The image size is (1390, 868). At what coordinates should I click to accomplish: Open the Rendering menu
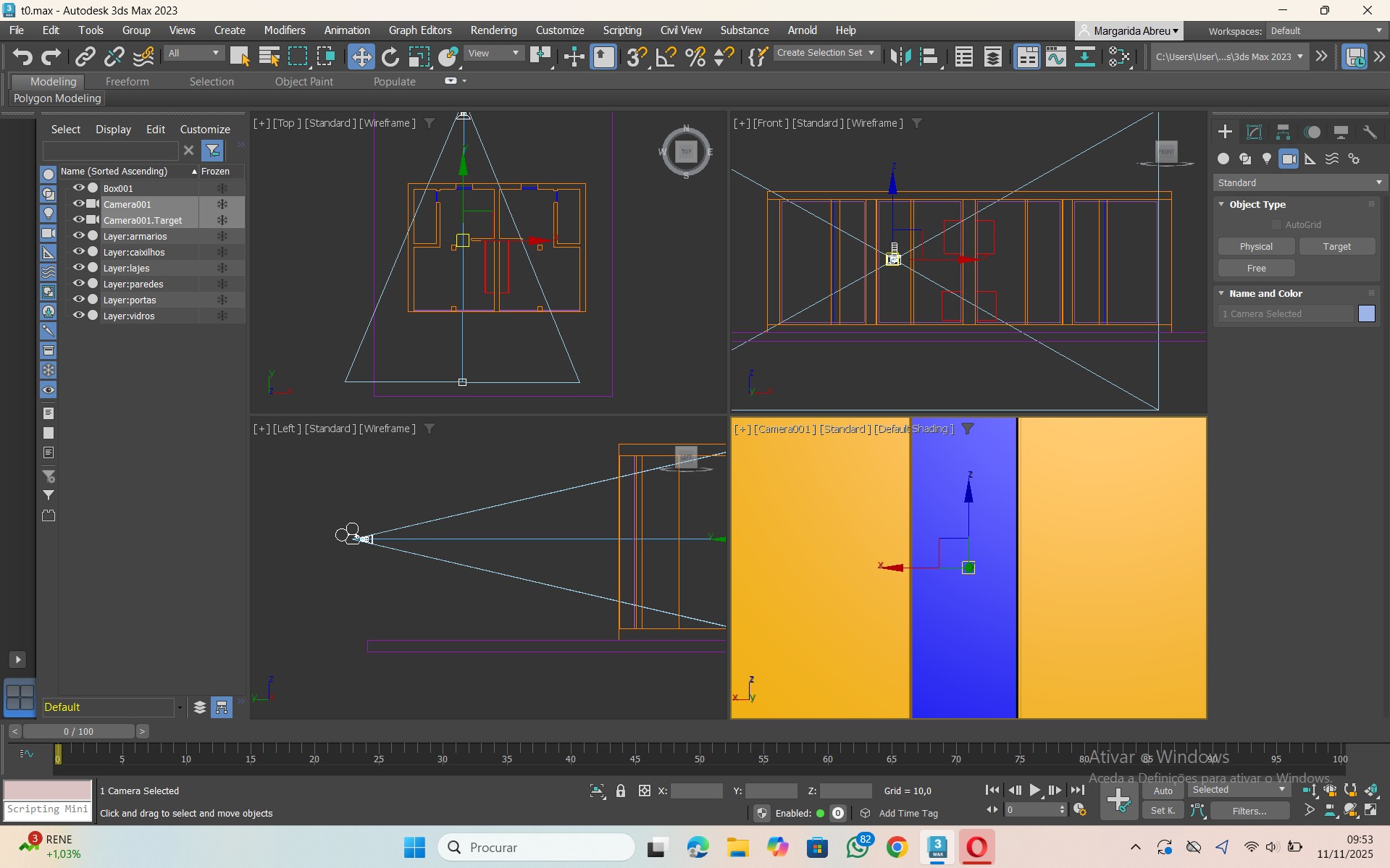coord(493,30)
